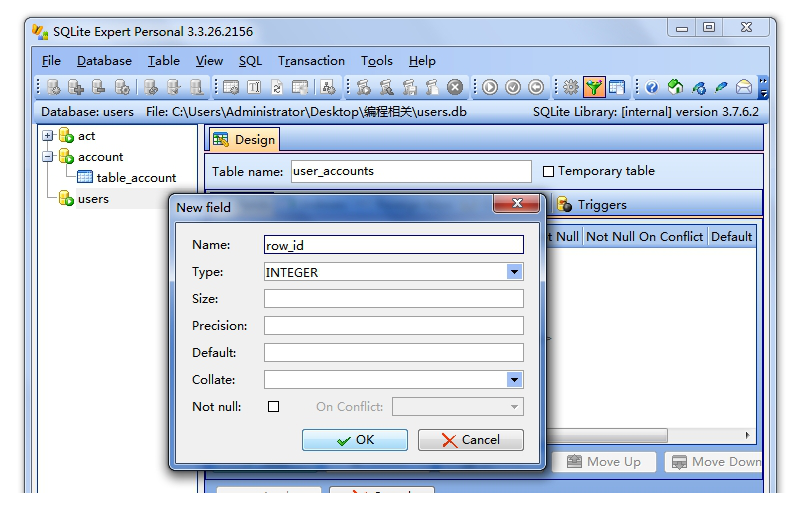The height and width of the screenshot is (512, 800).
Task: Click the Default input field in dialog
Action: coord(394,352)
